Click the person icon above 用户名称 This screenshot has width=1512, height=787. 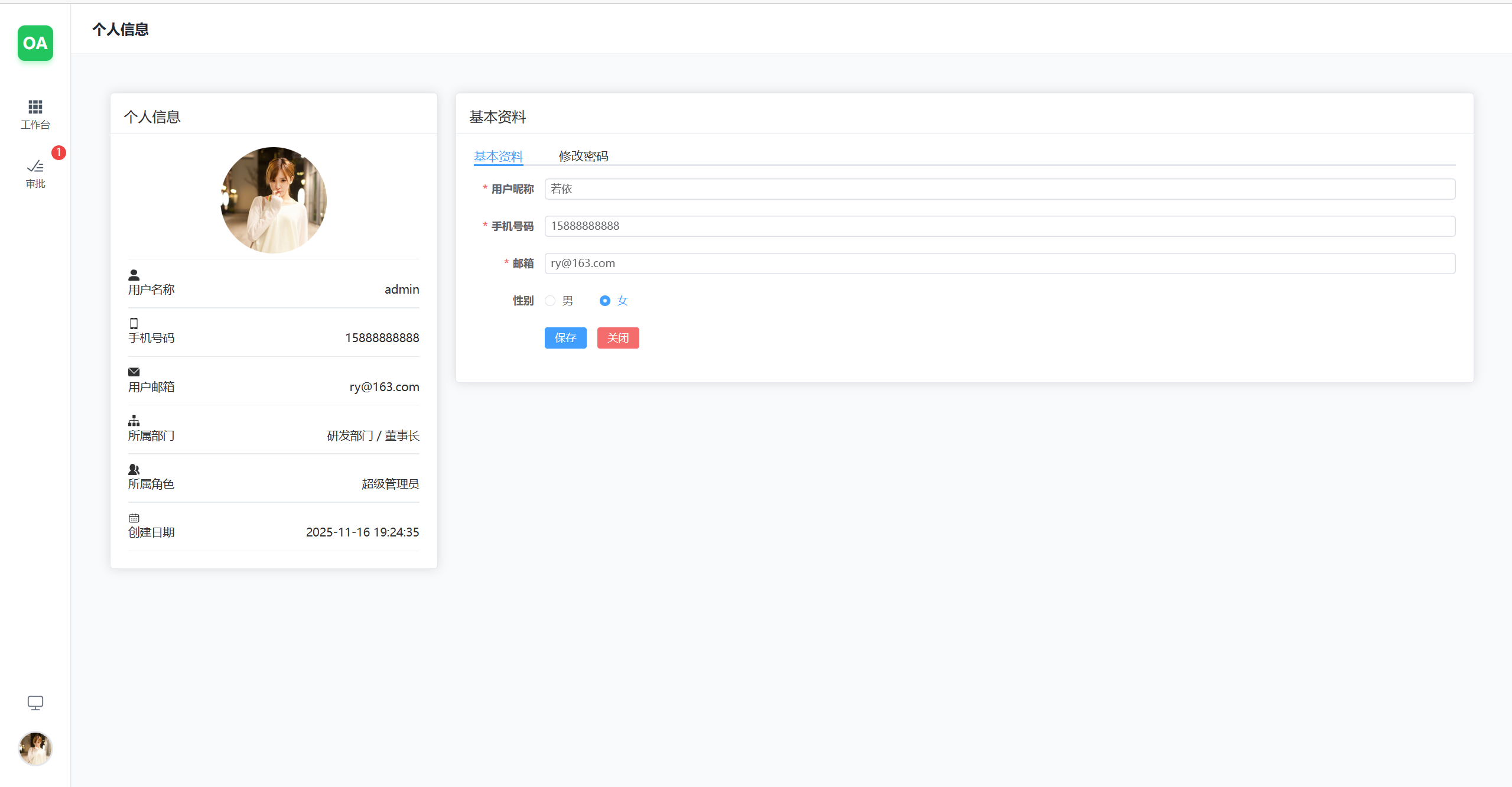[134, 275]
